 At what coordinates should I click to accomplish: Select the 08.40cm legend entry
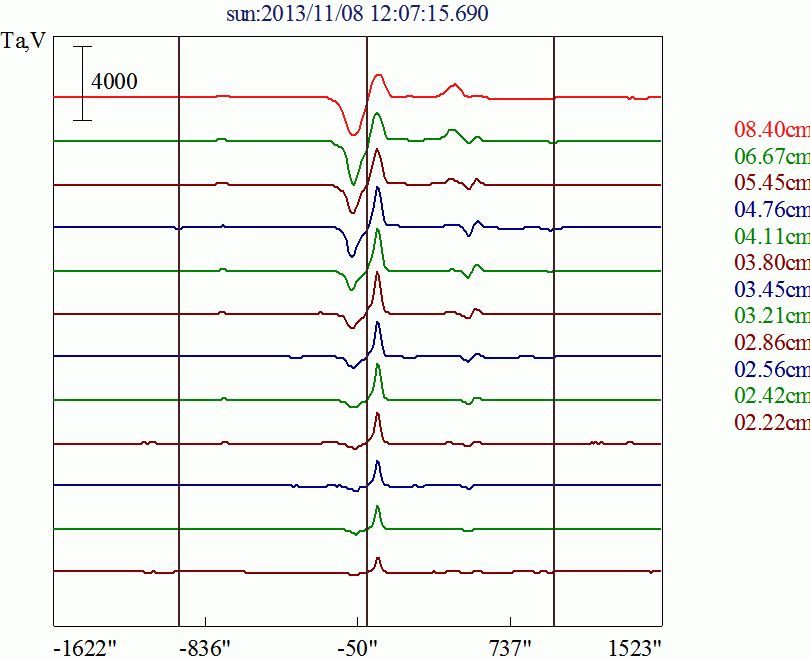pyautogui.click(x=772, y=129)
